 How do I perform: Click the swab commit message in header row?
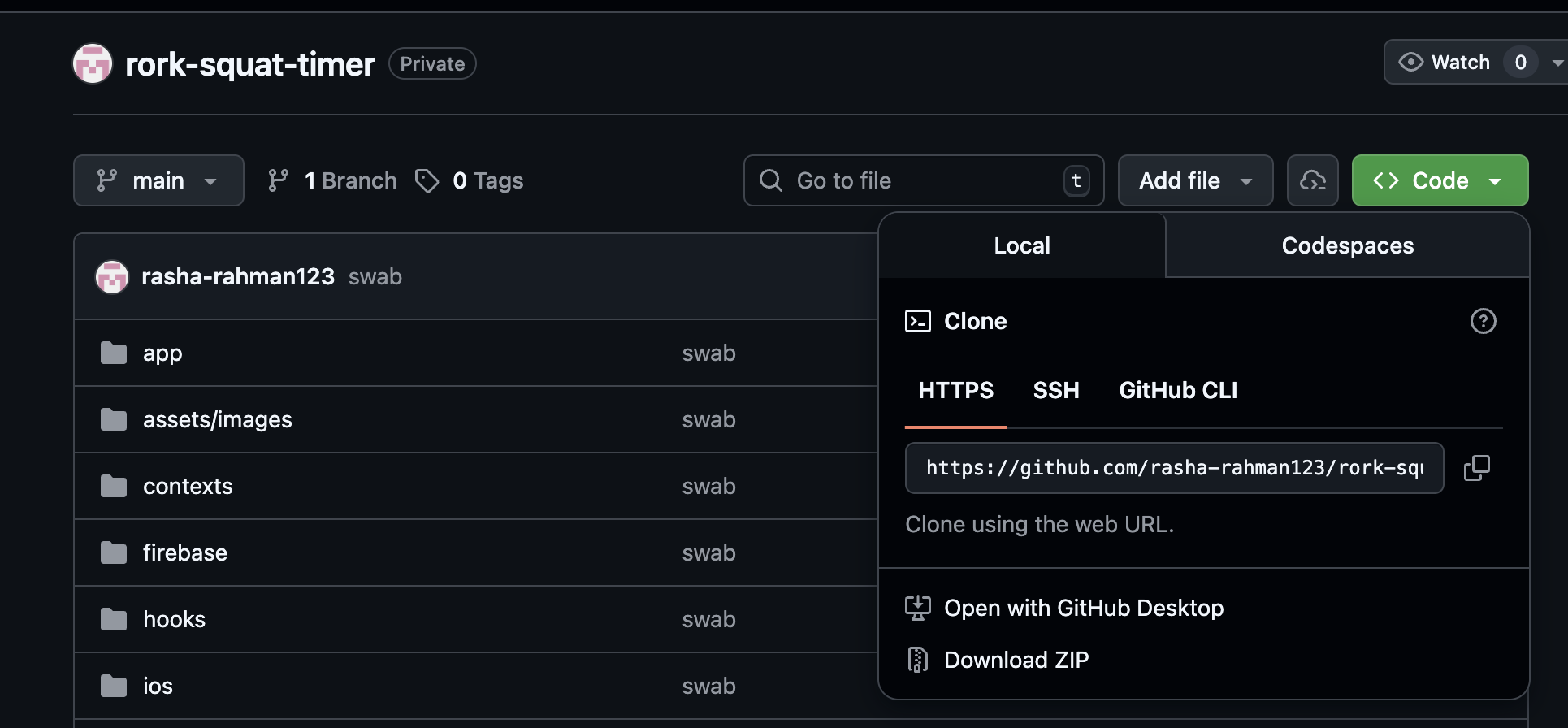pyautogui.click(x=375, y=276)
